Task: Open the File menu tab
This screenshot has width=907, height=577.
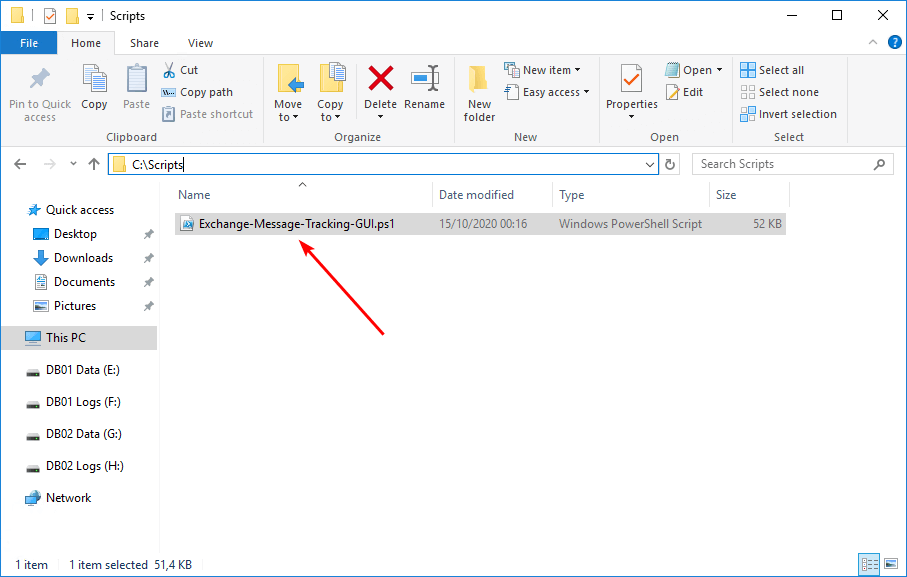Action: coord(29,43)
